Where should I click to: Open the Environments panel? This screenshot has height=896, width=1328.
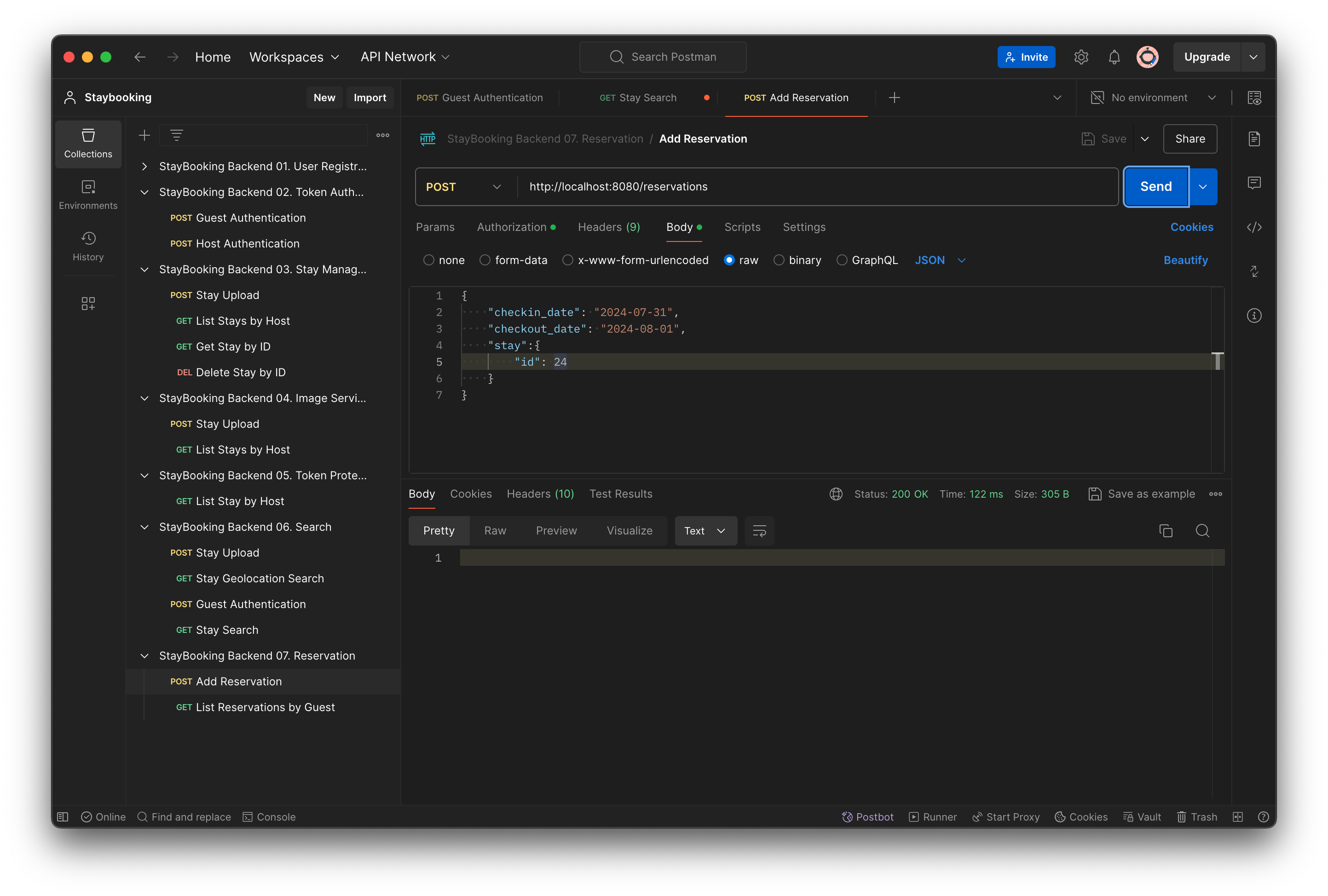(88, 195)
